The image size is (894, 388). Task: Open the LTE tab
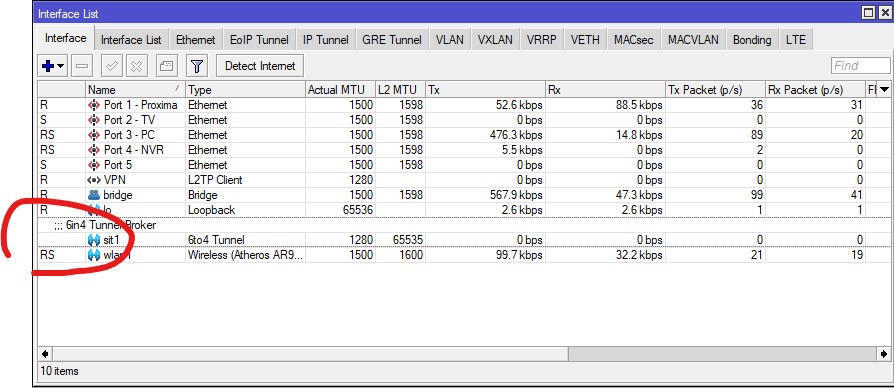tap(795, 40)
